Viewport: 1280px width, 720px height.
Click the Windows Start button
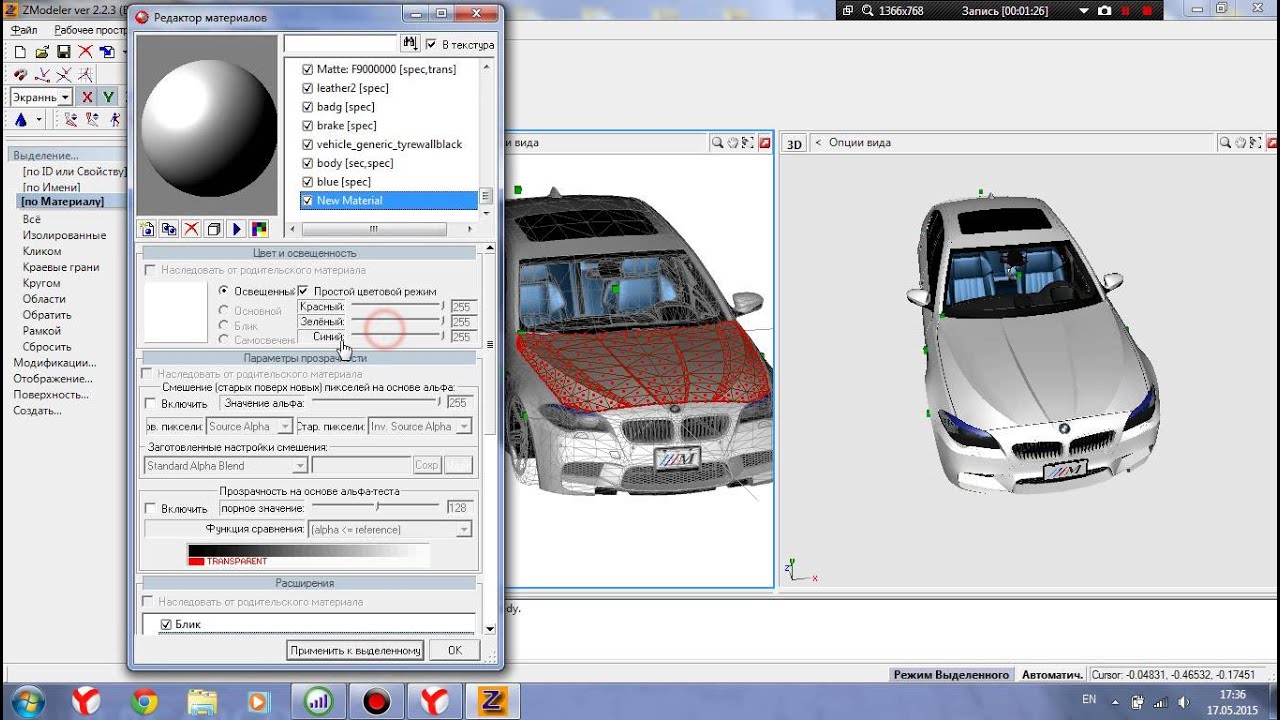point(27,700)
